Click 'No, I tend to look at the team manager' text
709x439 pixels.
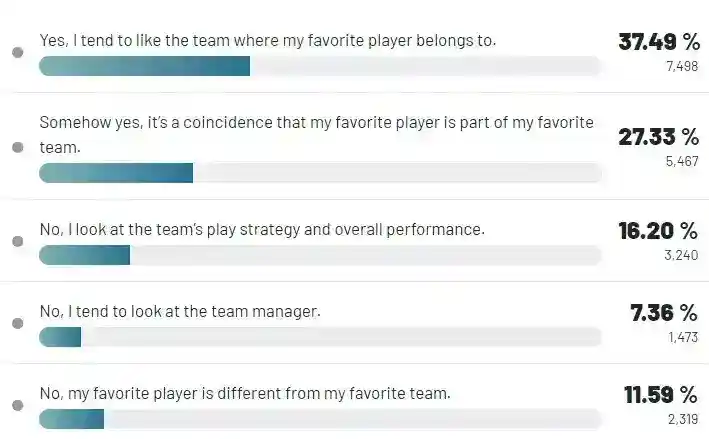tap(180, 311)
